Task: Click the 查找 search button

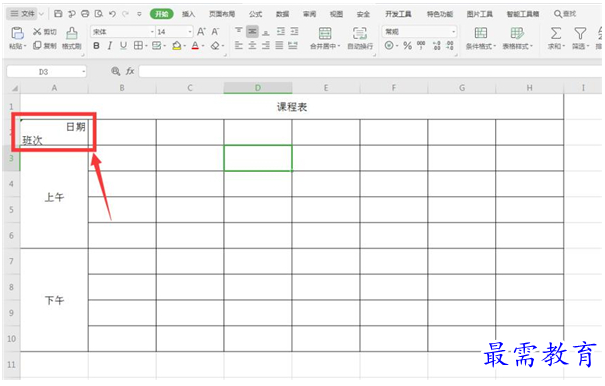Action: tap(565, 14)
